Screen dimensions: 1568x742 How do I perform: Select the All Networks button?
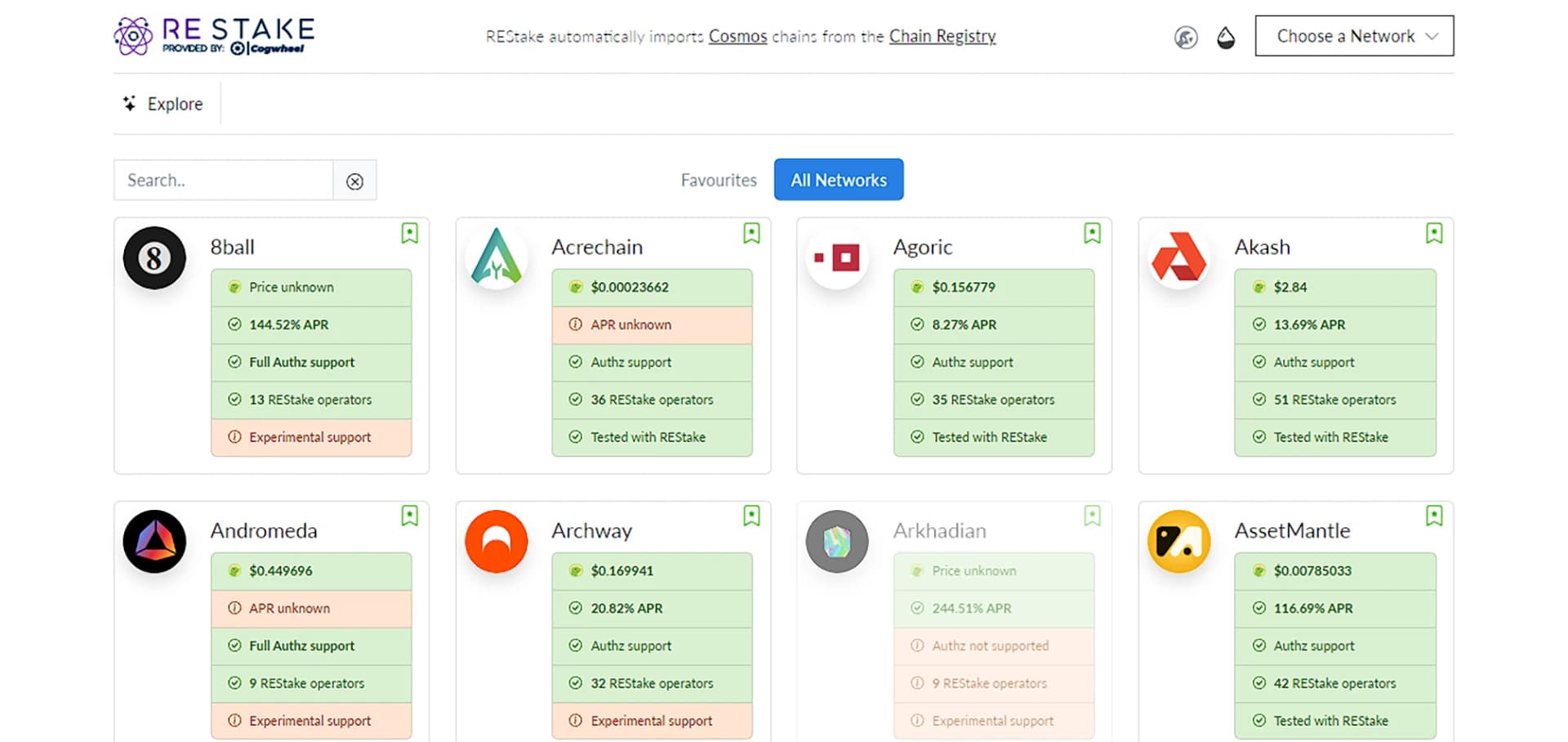[839, 180]
